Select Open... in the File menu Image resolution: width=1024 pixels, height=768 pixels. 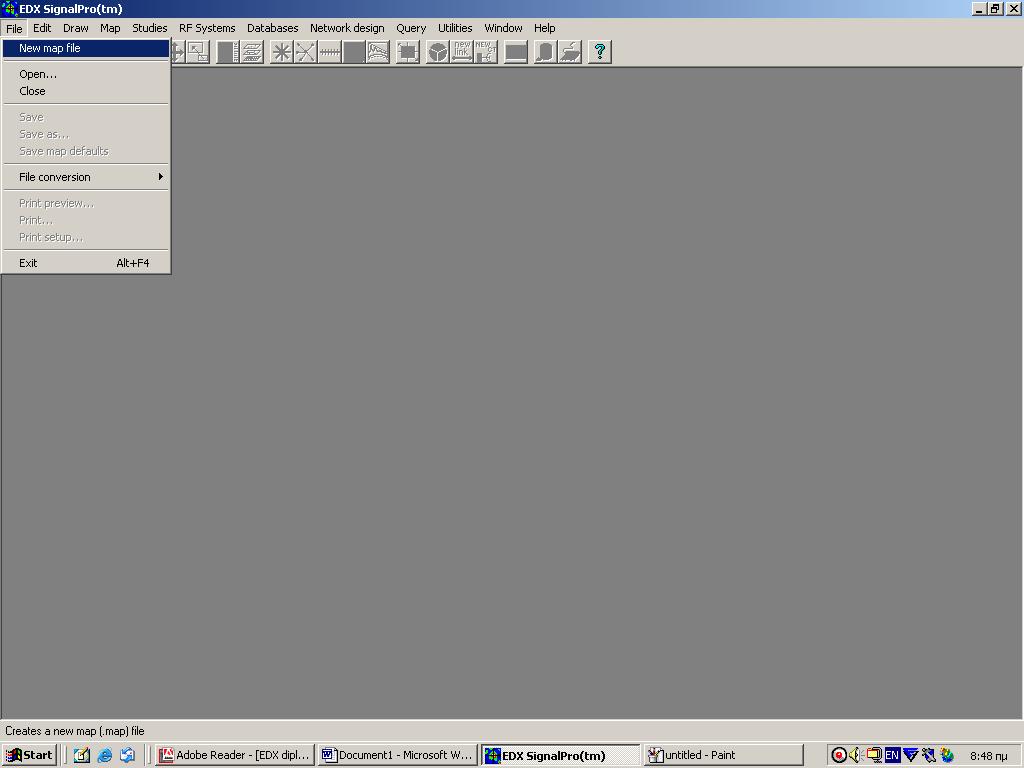(86, 74)
